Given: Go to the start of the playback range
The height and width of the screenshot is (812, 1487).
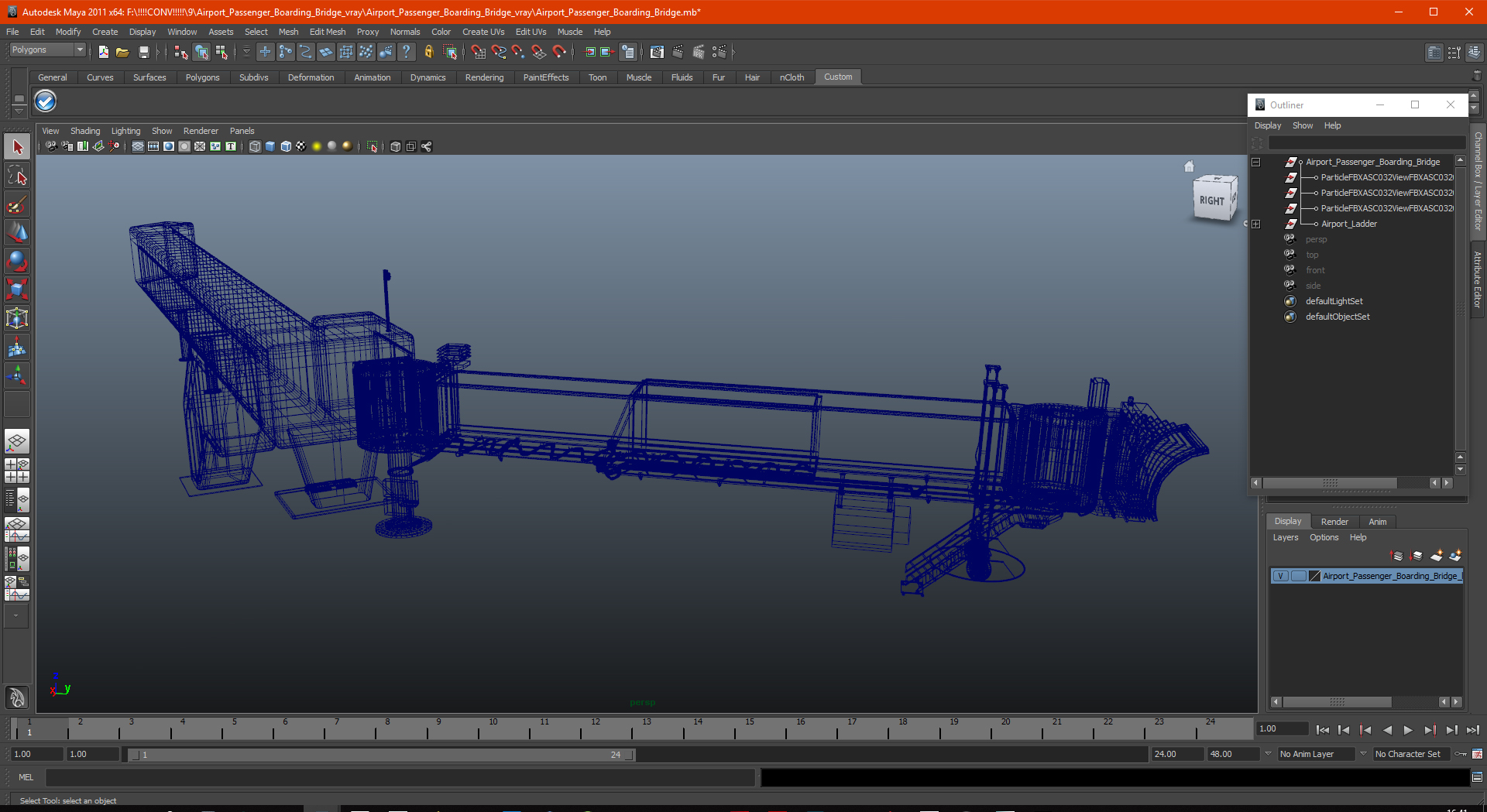Looking at the screenshot, I should coord(1323,730).
